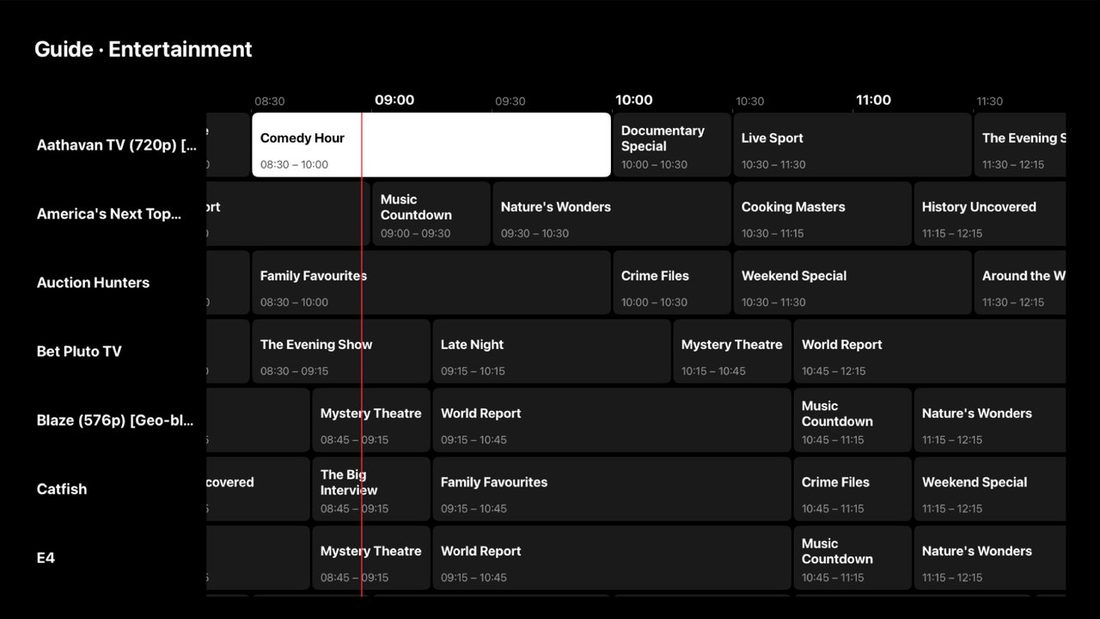
Task: Click the 10:00 time marker
Action: point(634,100)
